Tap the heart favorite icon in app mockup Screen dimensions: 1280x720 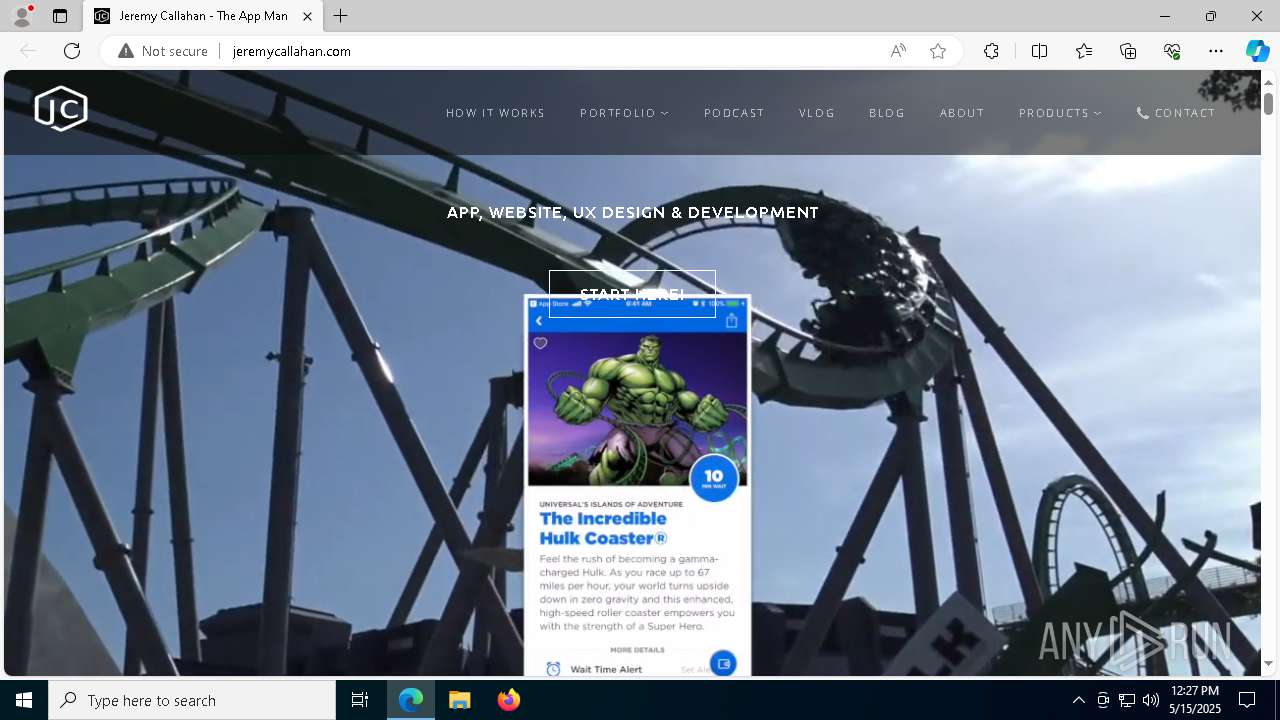[540, 343]
